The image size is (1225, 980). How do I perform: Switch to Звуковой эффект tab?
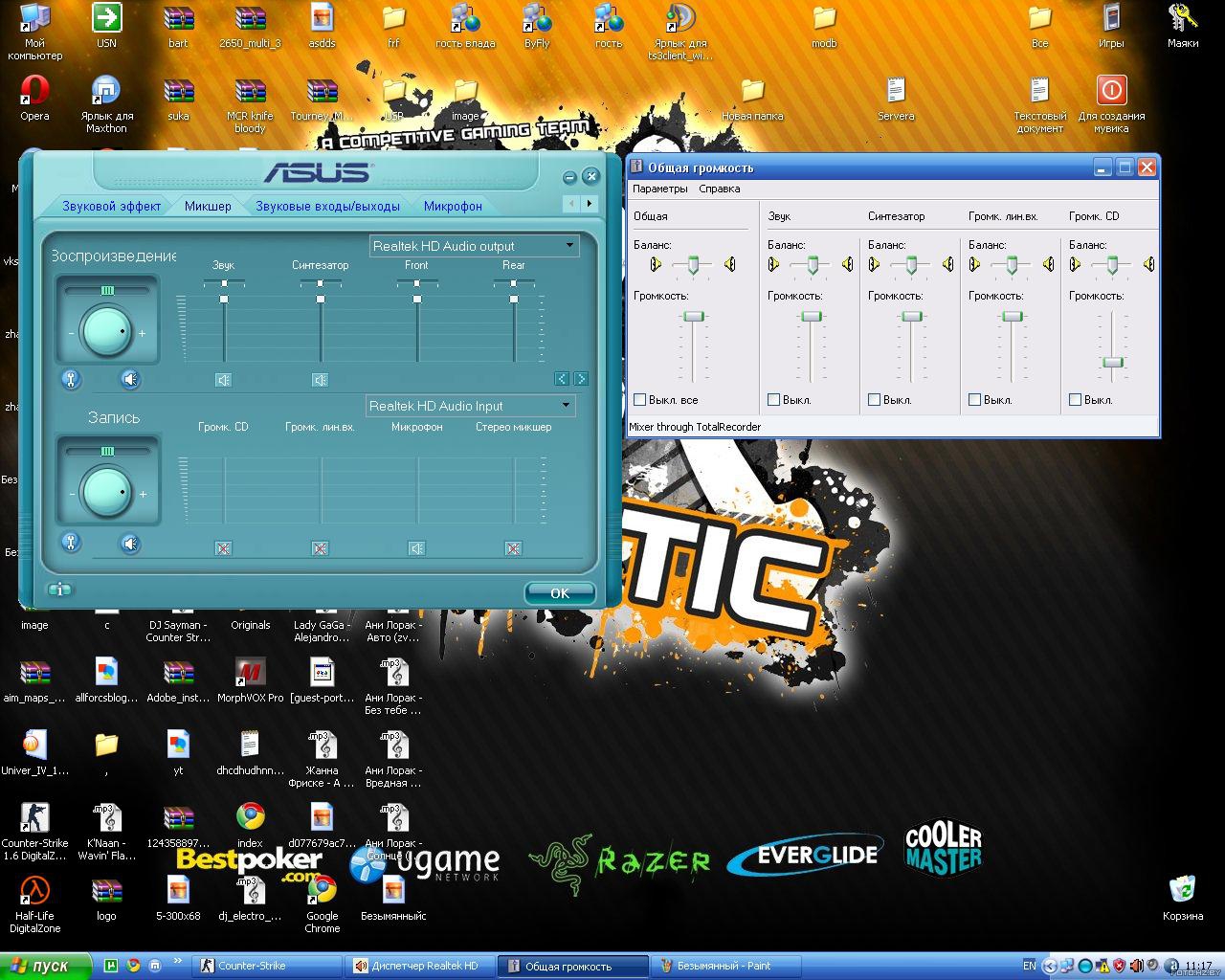(112, 206)
